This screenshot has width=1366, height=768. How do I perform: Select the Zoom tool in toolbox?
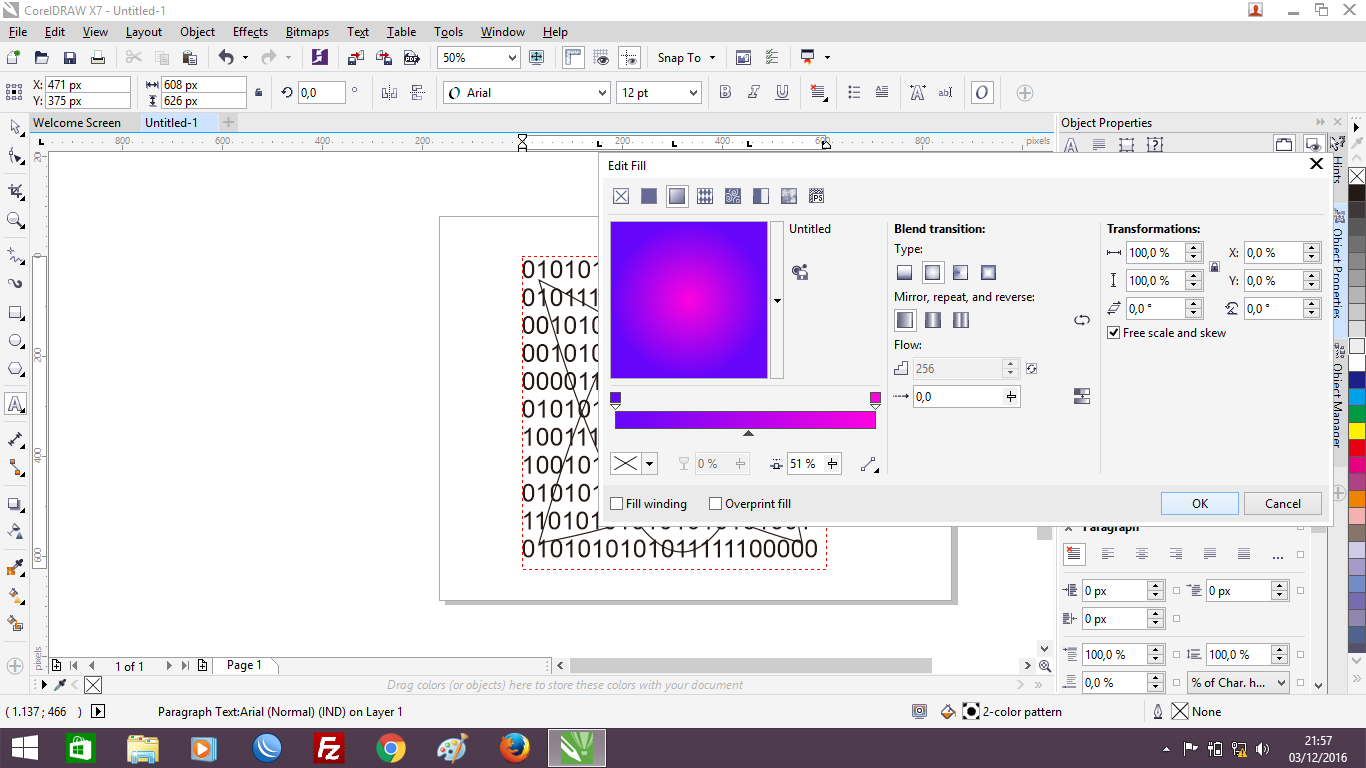[x=15, y=220]
